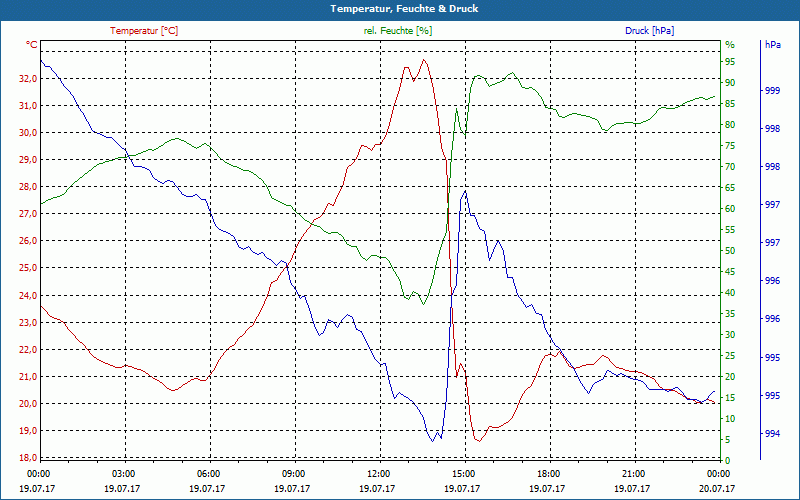Viewport: 800px width, 500px height.
Task: Pick the green '40' humidity axis value
Action: click(730, 293)
